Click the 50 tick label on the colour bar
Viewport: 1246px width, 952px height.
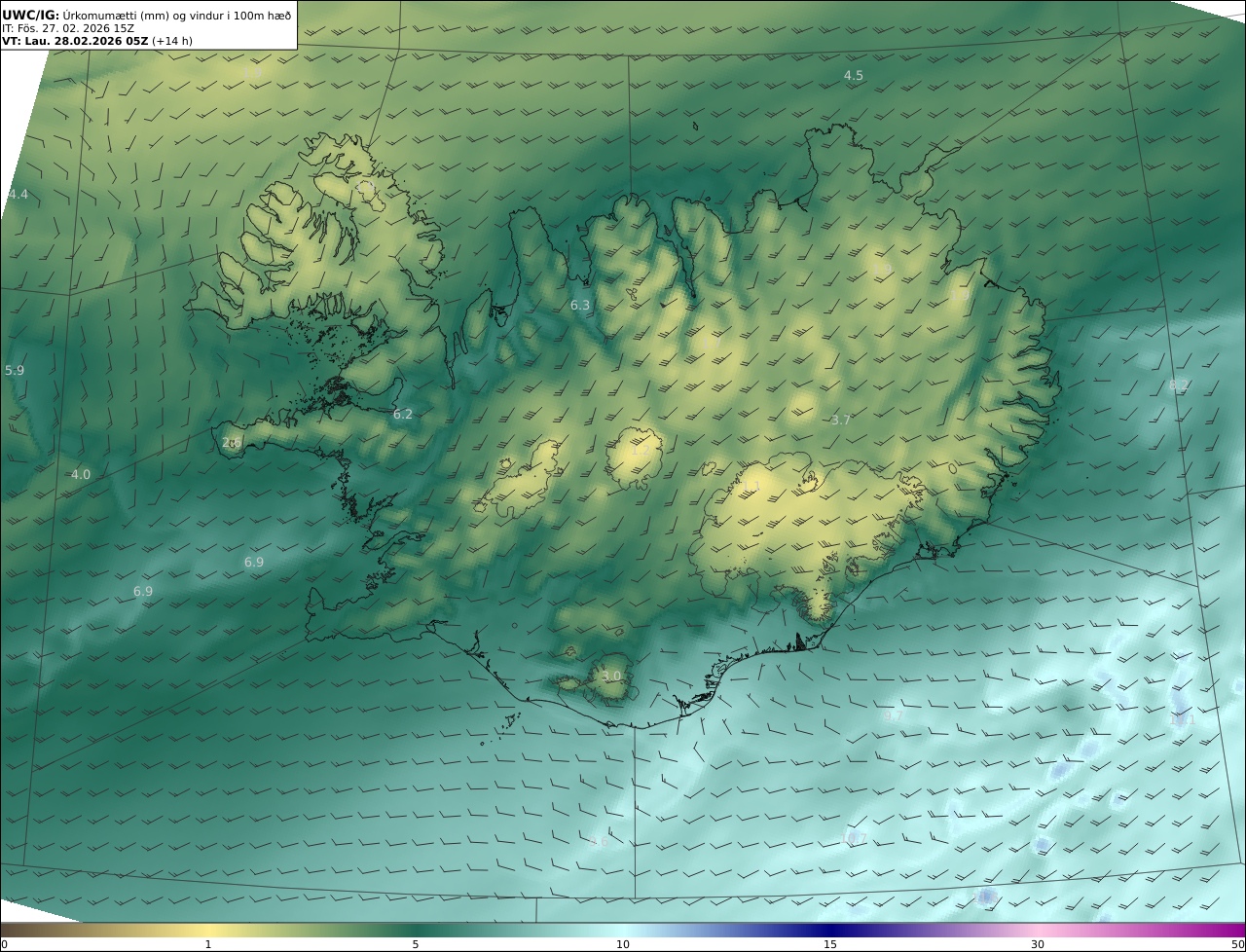(x=1237, y=944)
